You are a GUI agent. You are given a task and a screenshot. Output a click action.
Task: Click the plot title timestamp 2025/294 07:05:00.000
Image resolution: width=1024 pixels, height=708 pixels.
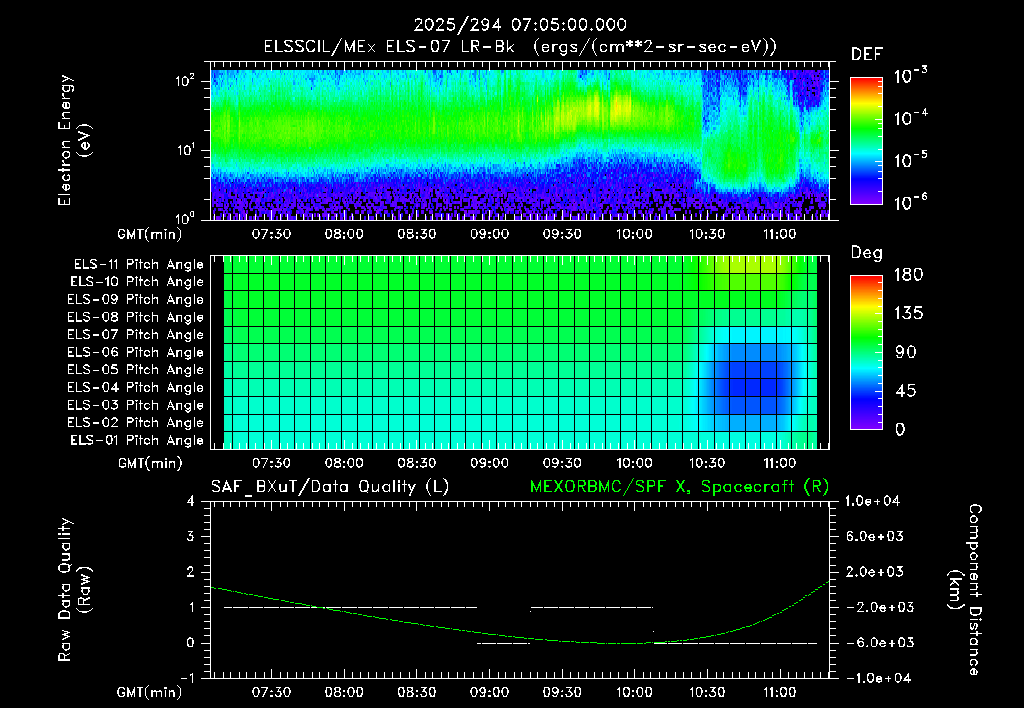520,25
